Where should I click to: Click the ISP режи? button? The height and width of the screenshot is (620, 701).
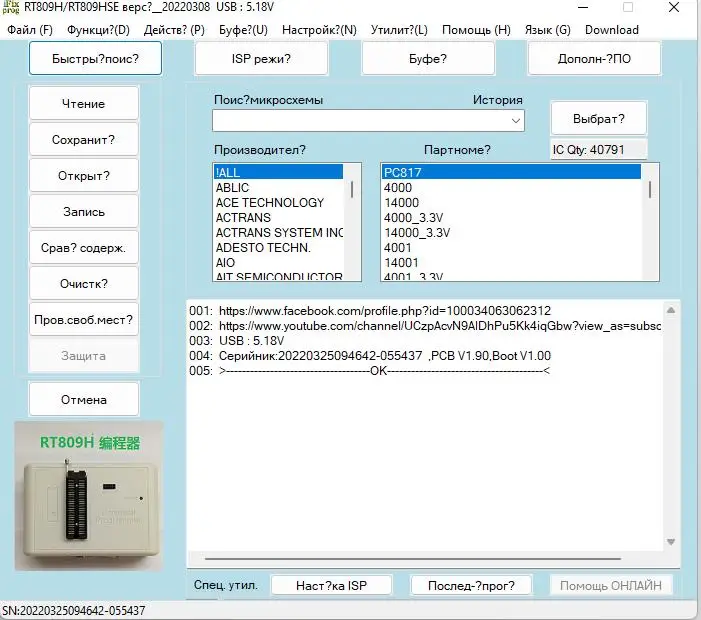[x=261, y=59]
